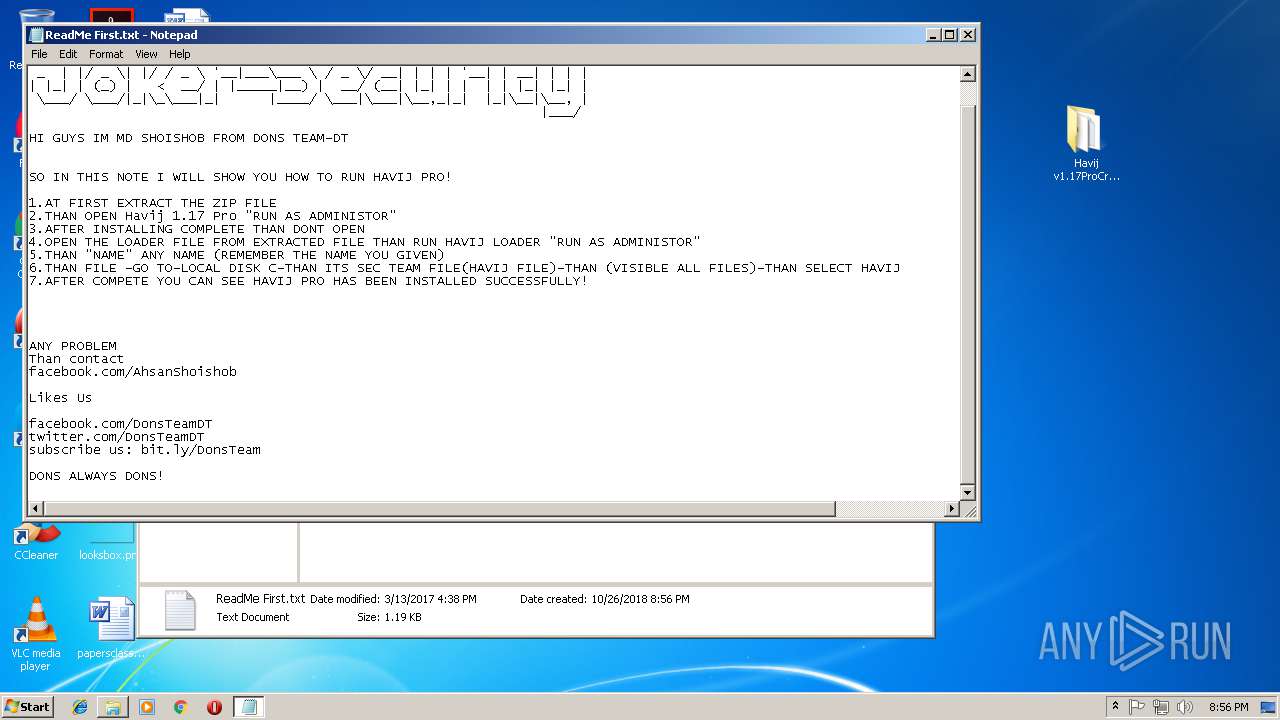Click the Start button
1280x720 pixels.
pos(27,706)
